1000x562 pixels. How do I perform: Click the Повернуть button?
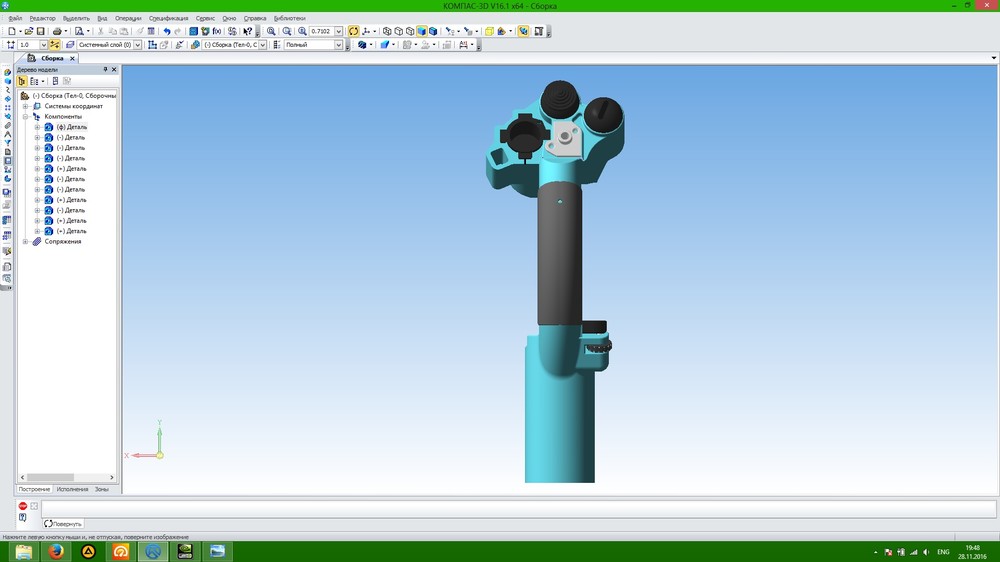point(63,523)
